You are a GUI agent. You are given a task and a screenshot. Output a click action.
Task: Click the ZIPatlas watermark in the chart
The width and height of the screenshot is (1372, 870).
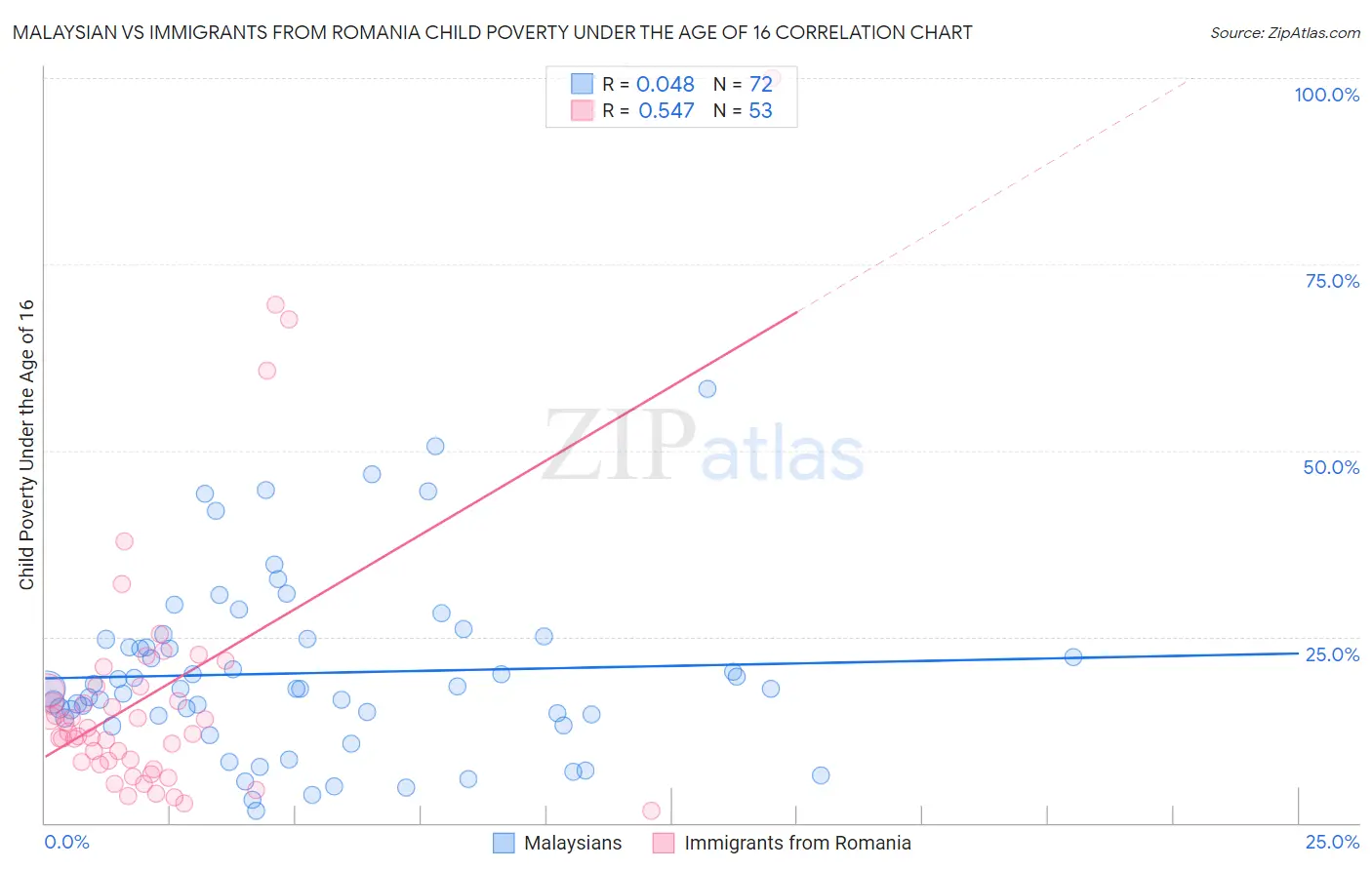pyautogui.click(x=703, y=449)
